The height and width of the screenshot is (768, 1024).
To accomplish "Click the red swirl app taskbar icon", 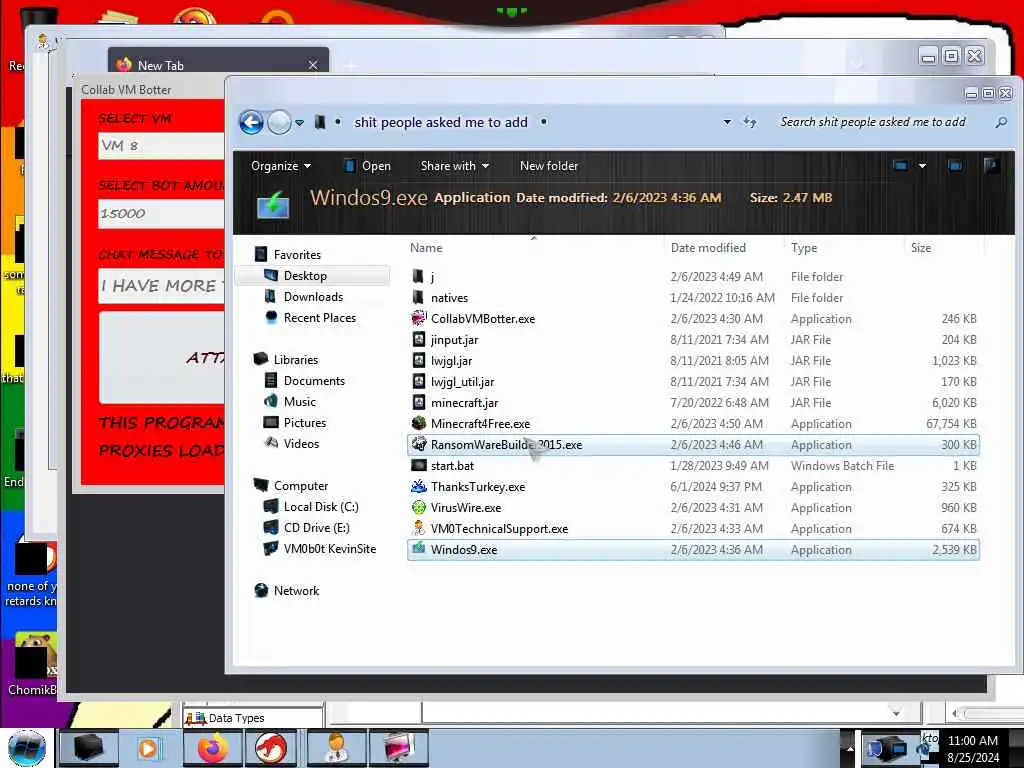I will pyautogui.click(x=272, y=748).
